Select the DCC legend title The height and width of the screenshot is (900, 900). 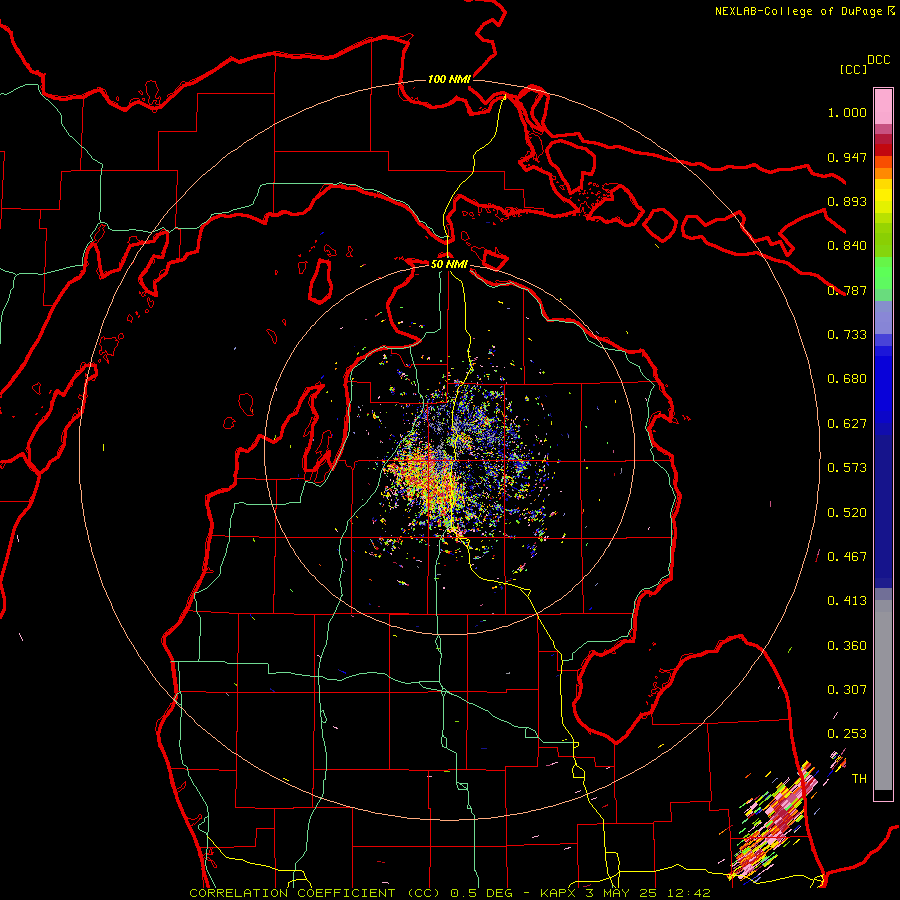click(x=879, y=60)
